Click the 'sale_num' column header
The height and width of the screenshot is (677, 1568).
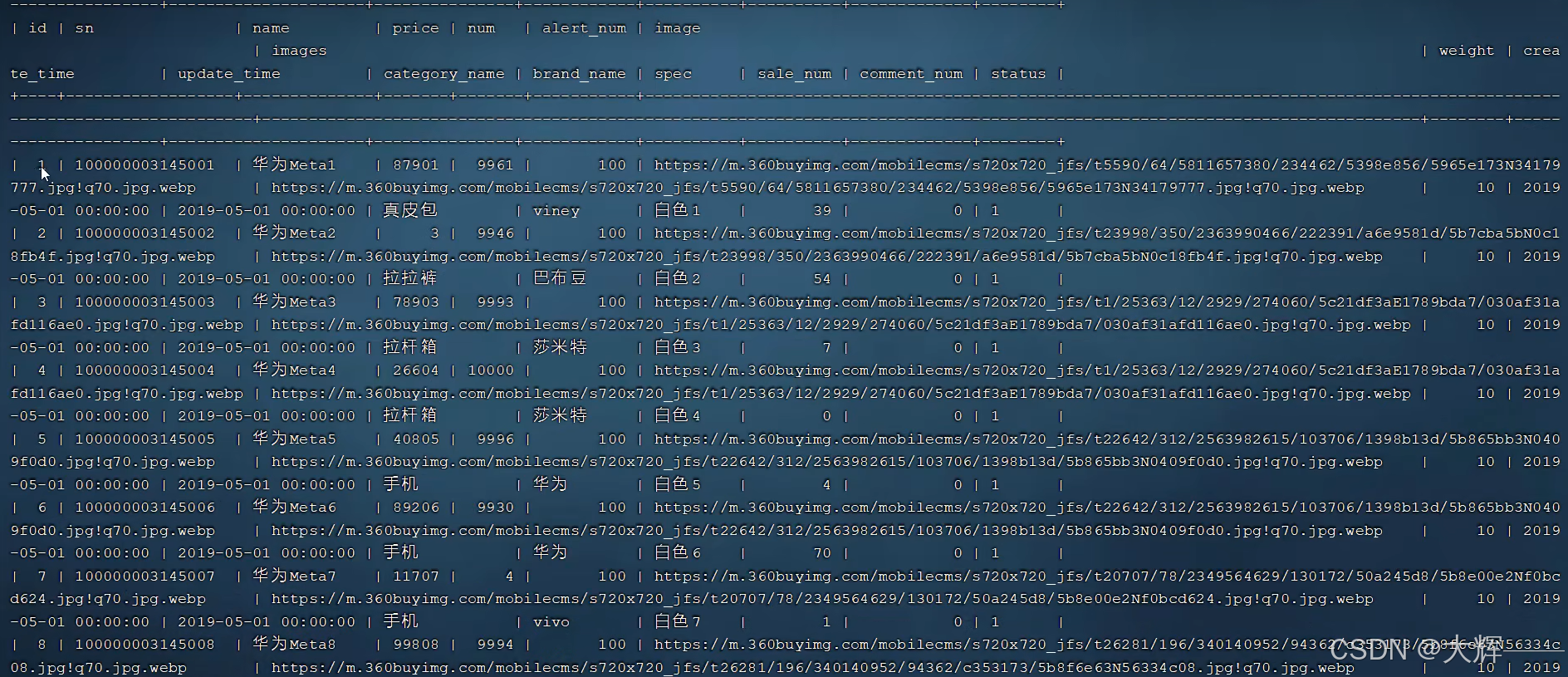tap(795, 74)
